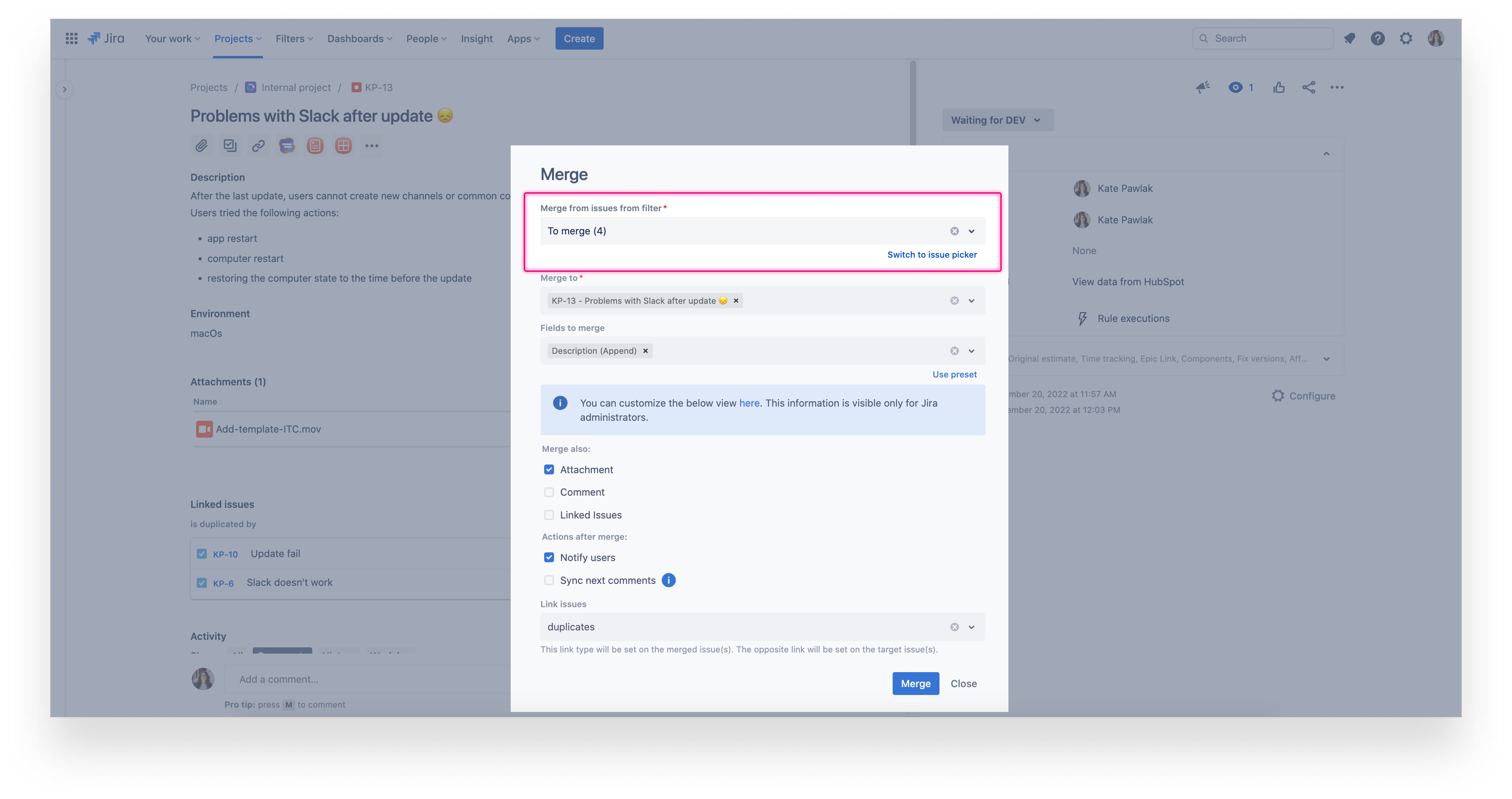Screen dimensions: 1512x799
Task: Enable the Comment checkbox
Action: 549,492
